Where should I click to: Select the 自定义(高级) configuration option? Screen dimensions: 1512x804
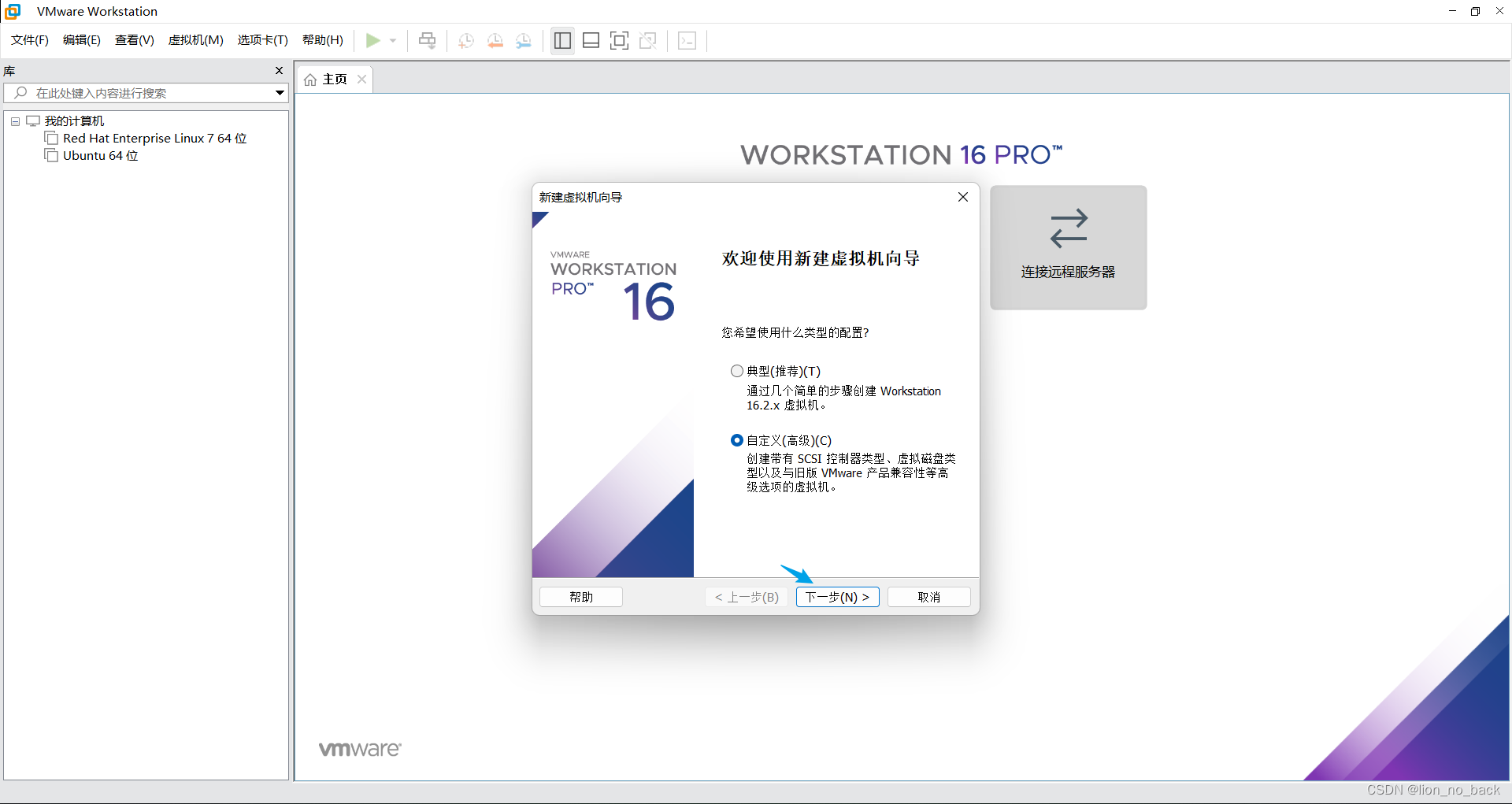(x=737, y=440)
